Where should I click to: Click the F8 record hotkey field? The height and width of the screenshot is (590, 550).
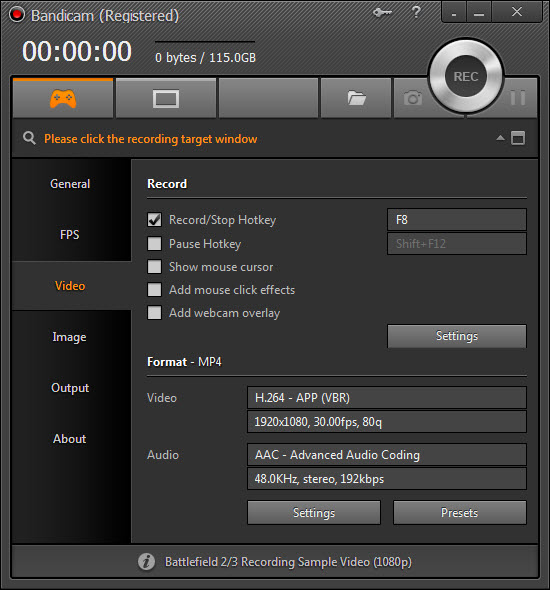pyautogui.click(x=457, y=220)
